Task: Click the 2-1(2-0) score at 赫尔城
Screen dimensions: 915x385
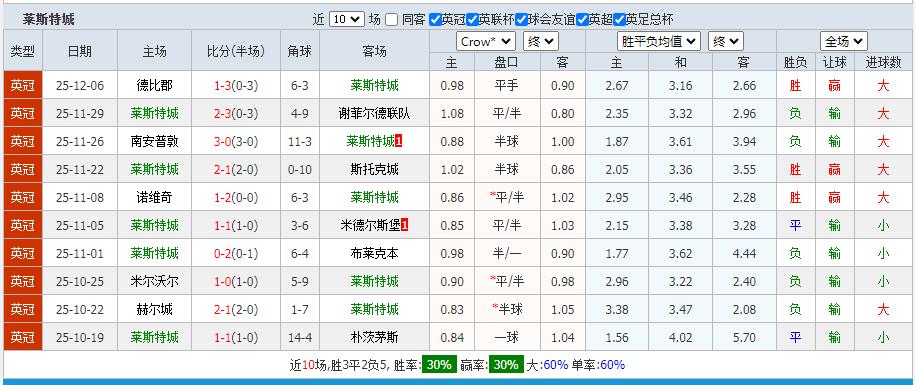Action: 236,310
